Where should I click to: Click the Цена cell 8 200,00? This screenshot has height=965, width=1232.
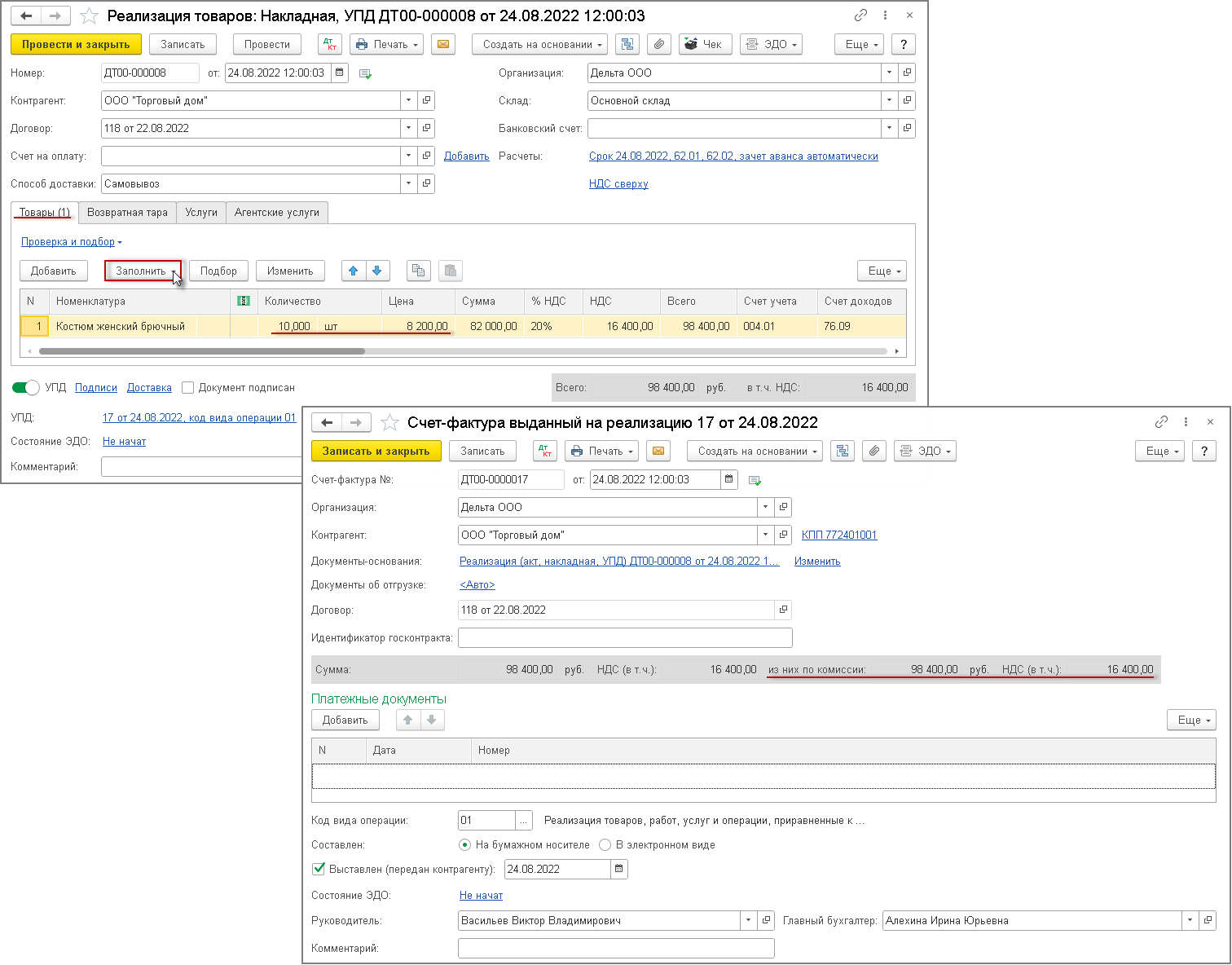417,326
